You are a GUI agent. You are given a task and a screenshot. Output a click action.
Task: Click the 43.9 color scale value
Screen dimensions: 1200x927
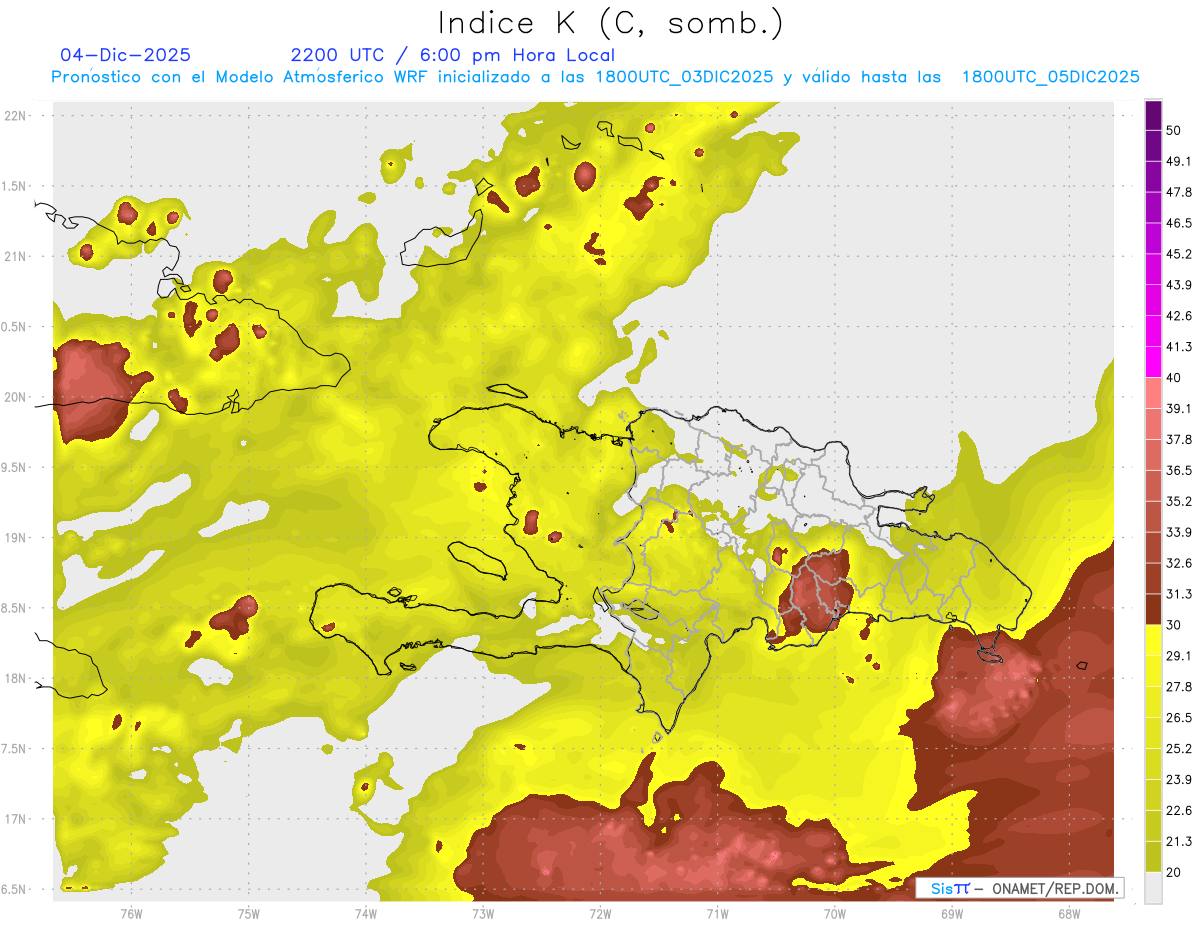(x=1179, y=285)
